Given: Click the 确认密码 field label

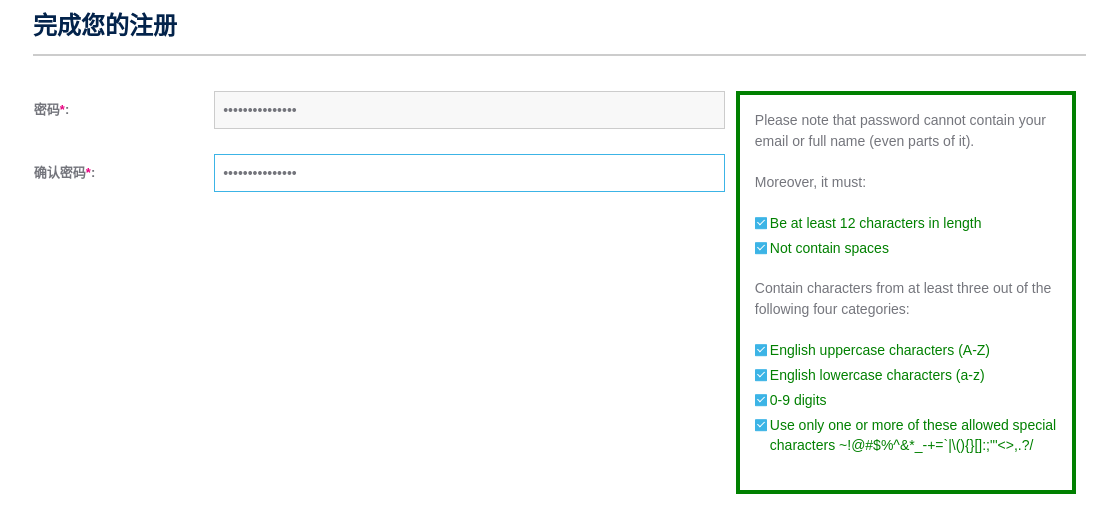Looking at the screenshot, I should pyautogui.click(x=60, y=173).
